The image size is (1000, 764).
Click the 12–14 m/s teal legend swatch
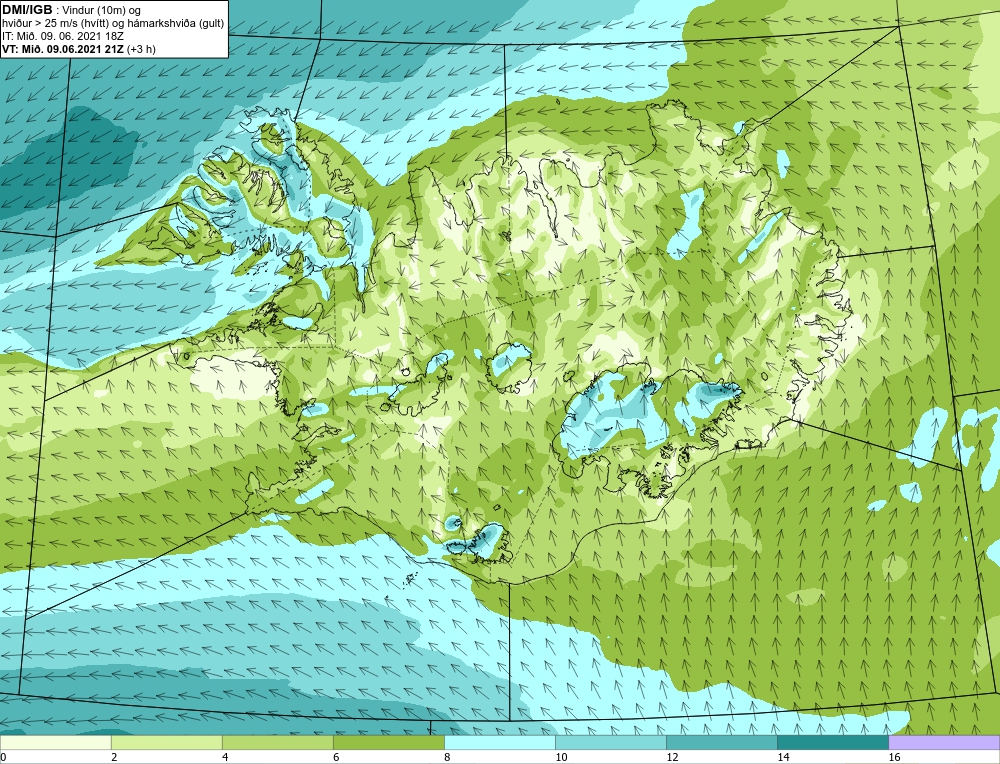721,742
